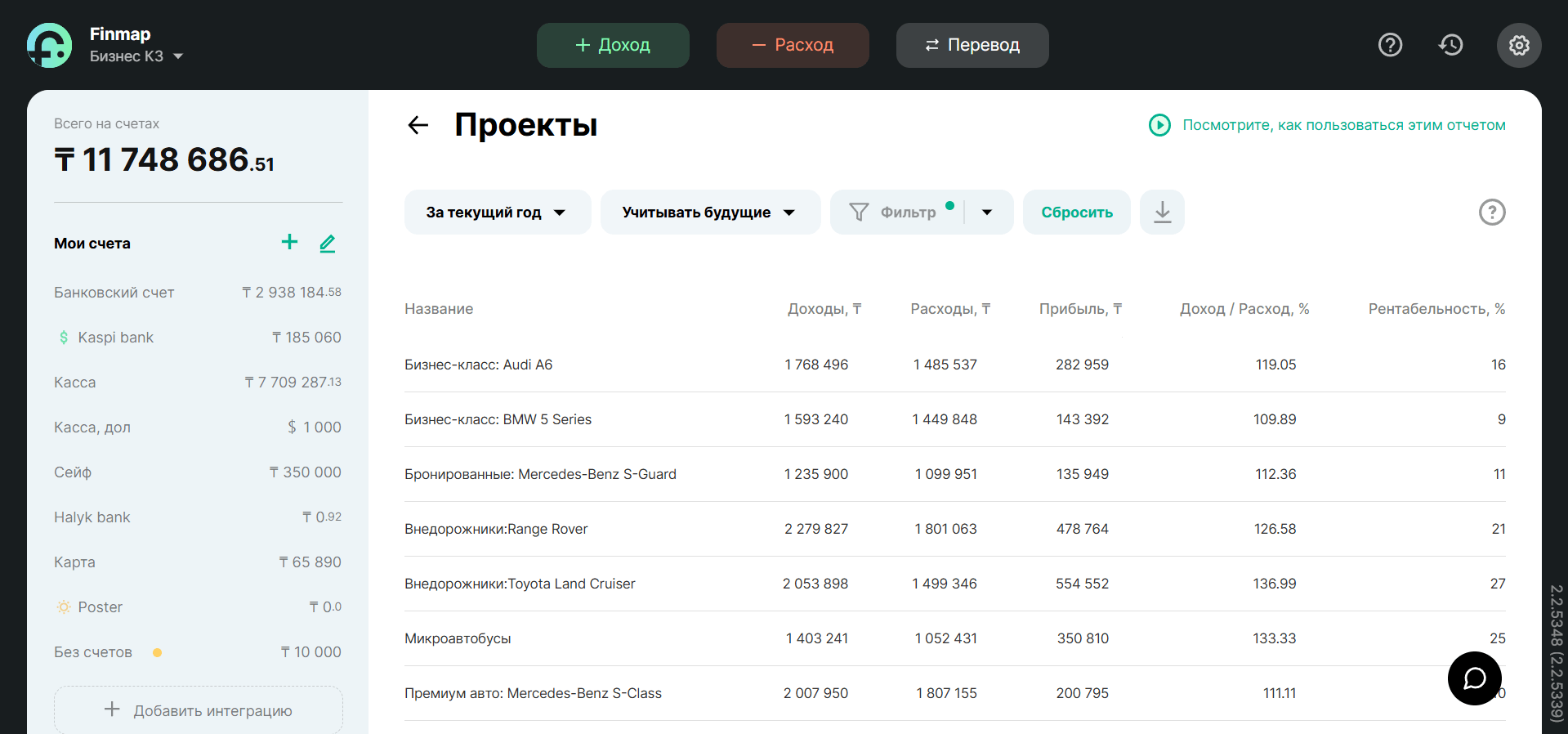Click the total balance ₸ 11 748 686.51

pos(164,159)
